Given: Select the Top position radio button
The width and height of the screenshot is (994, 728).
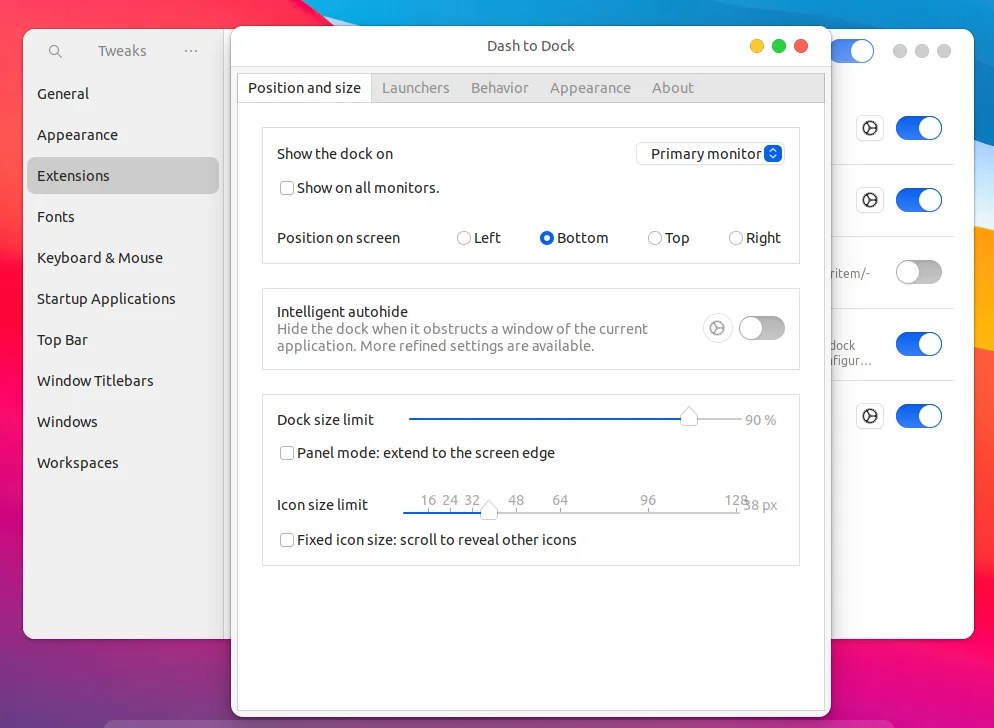Looking at the screenshot, I should 654,238.
